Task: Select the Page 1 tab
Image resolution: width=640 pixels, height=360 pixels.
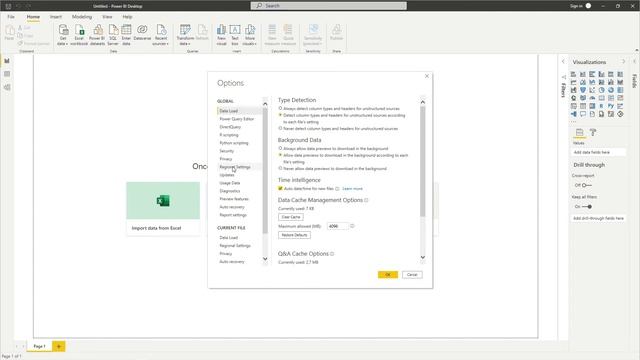Action: click(39, 346)
